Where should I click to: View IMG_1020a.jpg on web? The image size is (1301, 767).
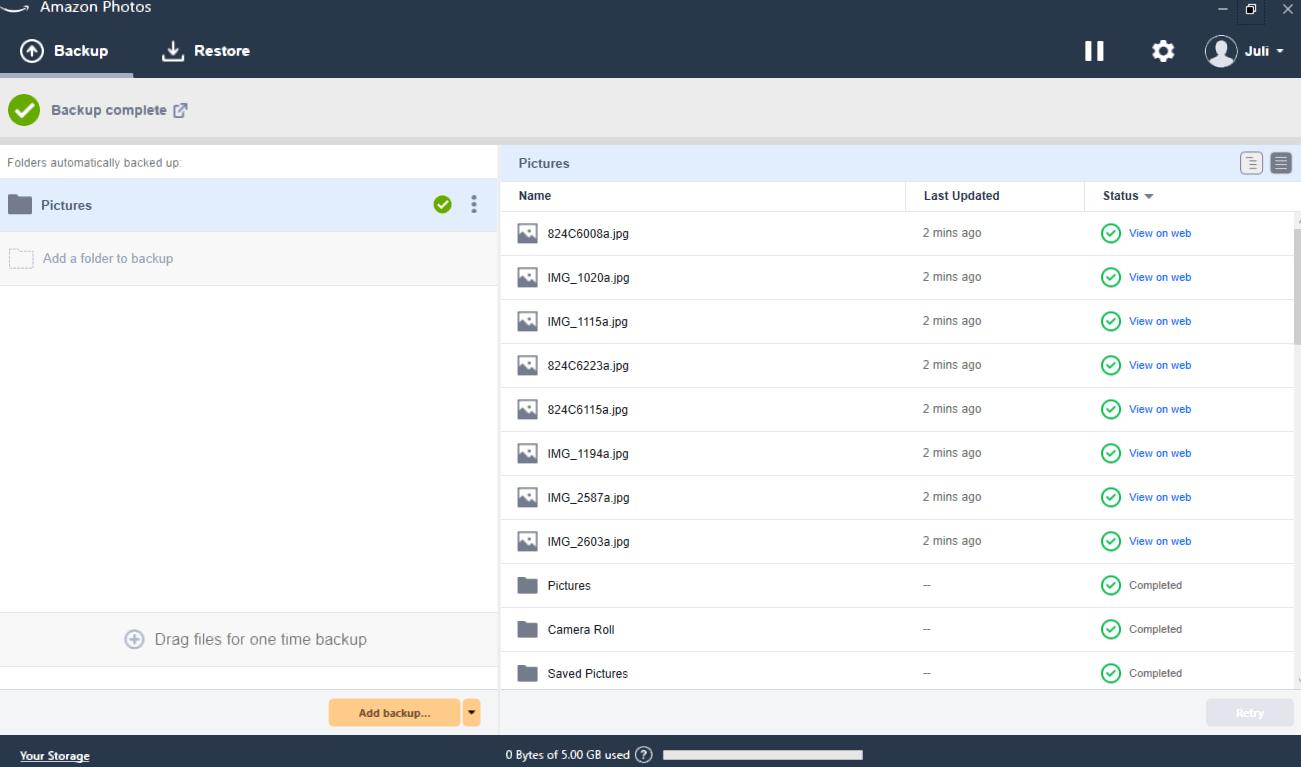point(1160,277)
